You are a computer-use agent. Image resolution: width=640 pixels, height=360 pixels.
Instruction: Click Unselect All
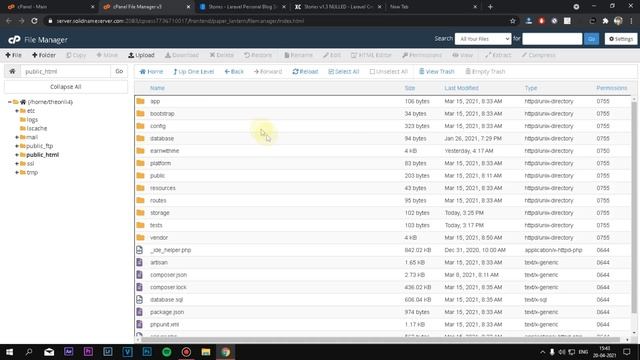[389, 71]
